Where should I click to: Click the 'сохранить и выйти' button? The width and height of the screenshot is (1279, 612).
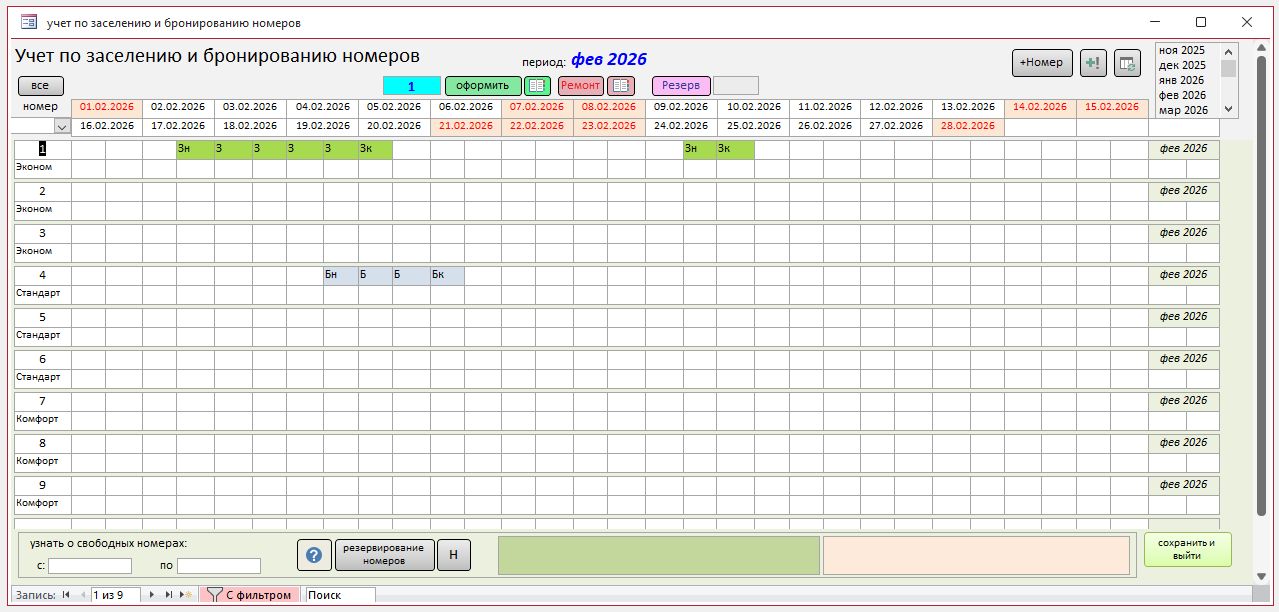[x=1187, y=550]
